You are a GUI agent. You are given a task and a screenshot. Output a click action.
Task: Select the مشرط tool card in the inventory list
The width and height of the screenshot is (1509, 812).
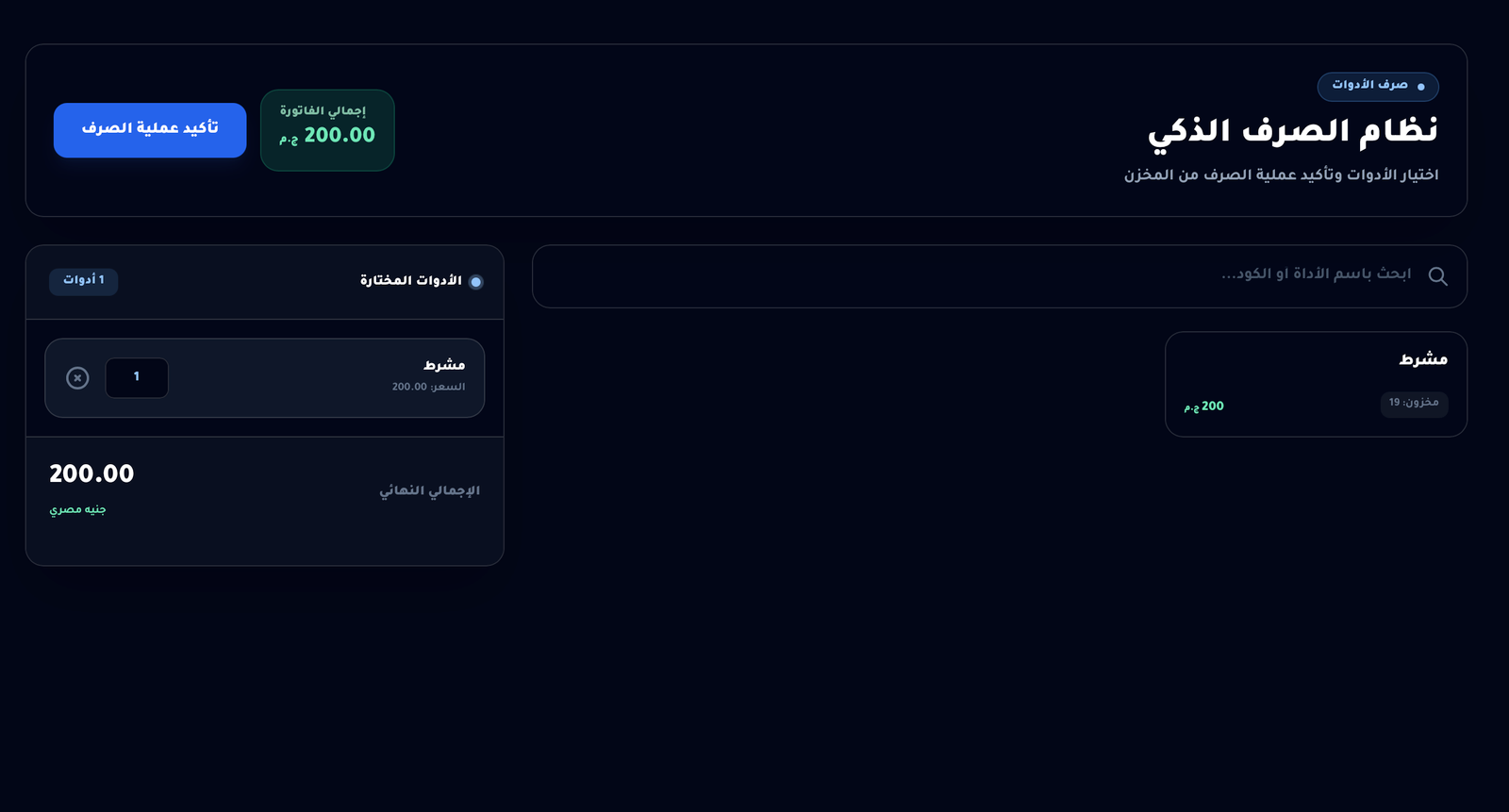click(1316, 384)
